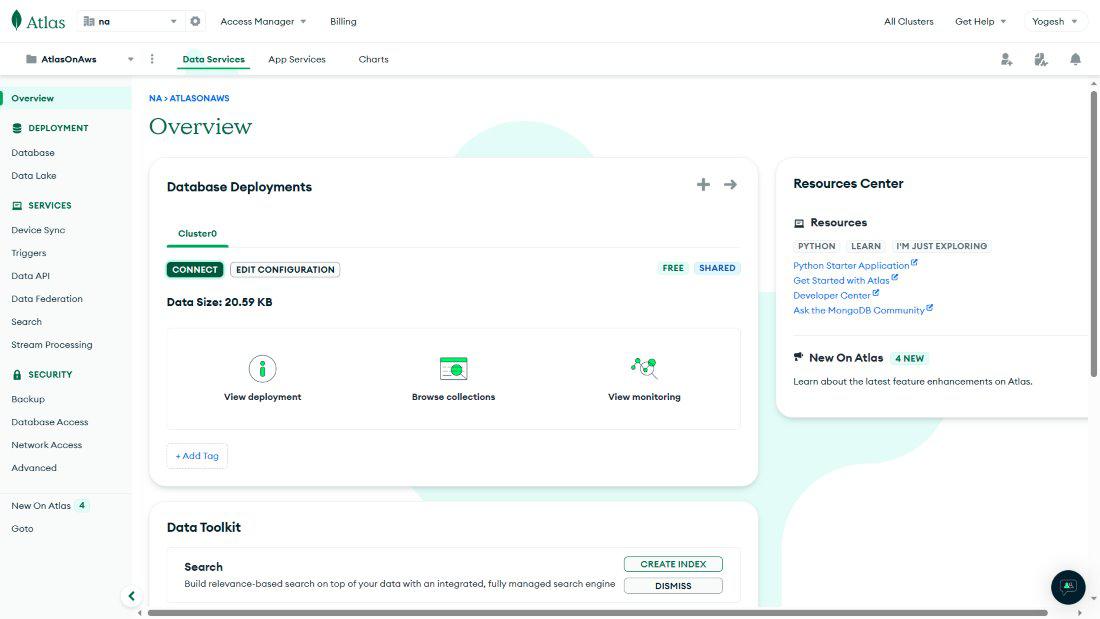The image size is (1100, 619).
Task: Open All Clusters link
Action: point(908,22)
